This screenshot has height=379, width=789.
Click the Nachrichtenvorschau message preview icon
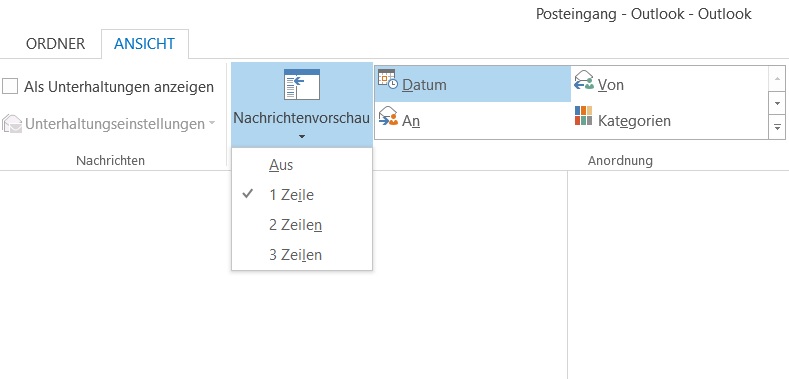pyautogui.click(x=302, y=85)
